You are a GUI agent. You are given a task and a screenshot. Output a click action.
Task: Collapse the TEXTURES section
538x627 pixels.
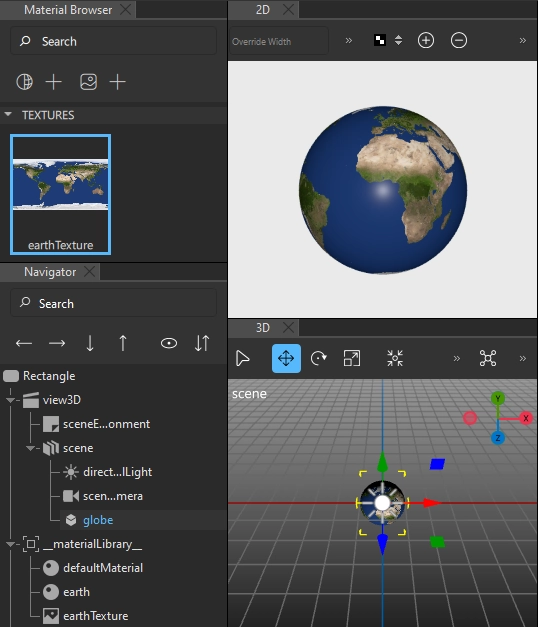coord(8,115)
